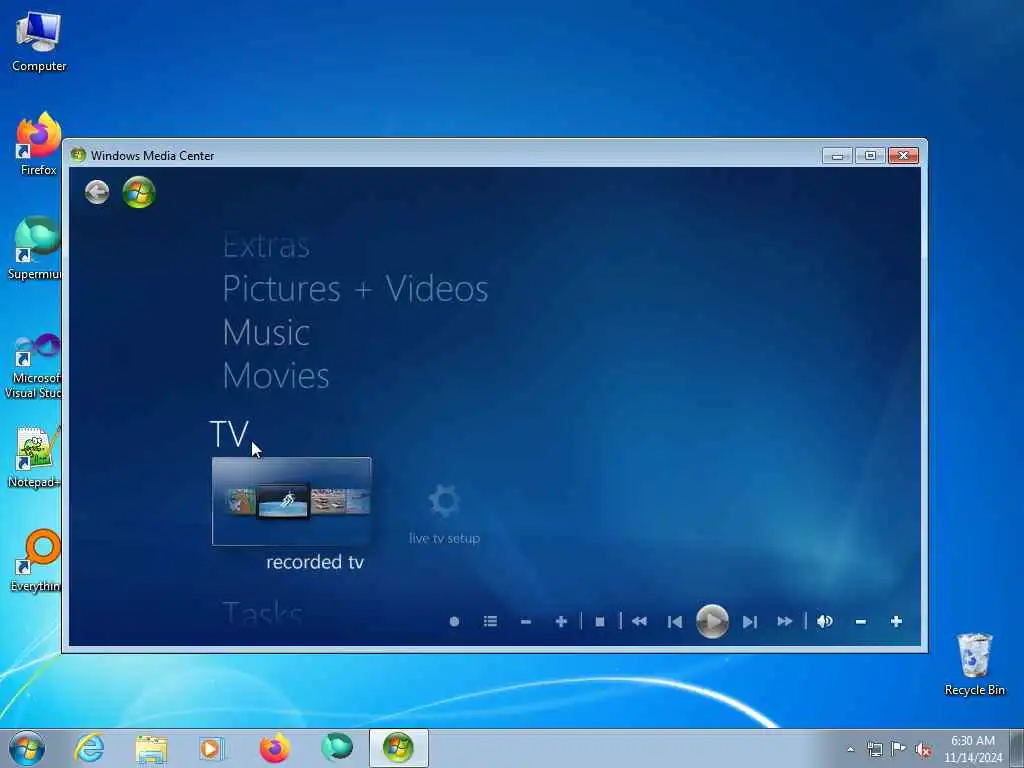
Task: Close the Windows Media Center window
Action: (903, 155)
